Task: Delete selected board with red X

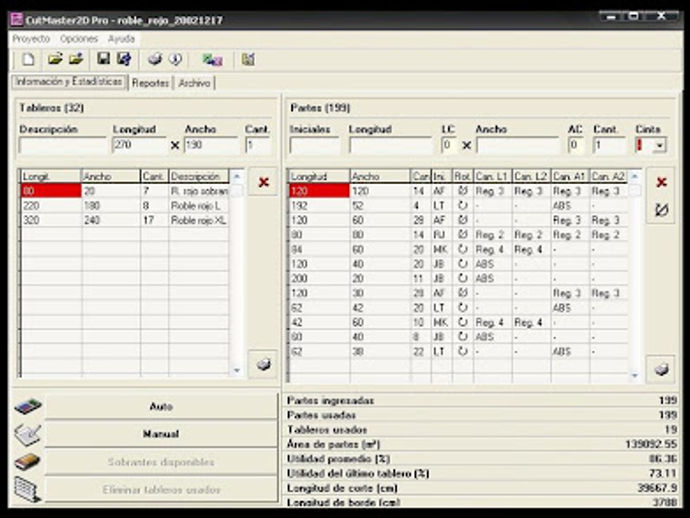Action: click(263, 182)
